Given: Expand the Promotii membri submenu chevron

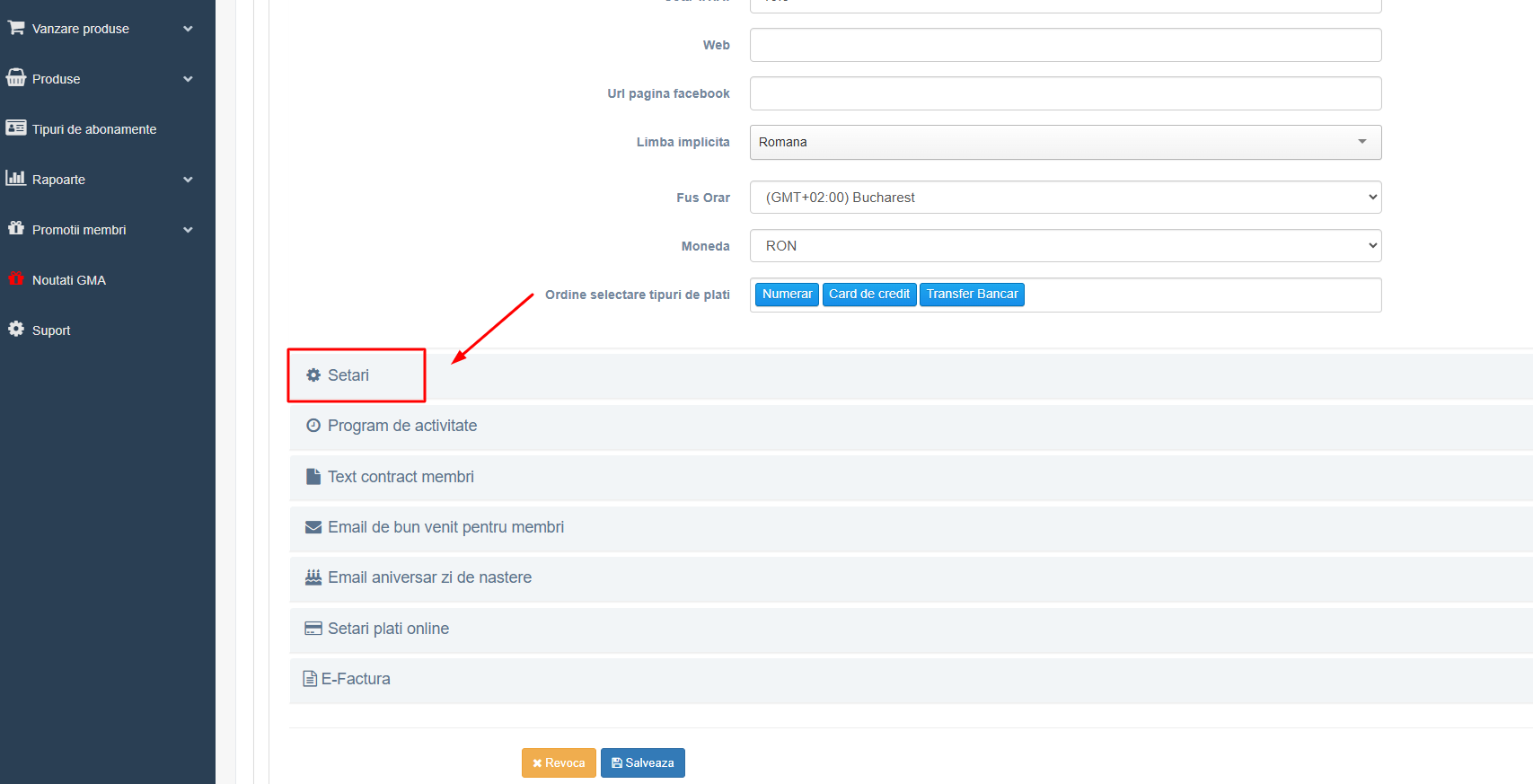Looking at the screenshot, I should [x=188, y=230].
